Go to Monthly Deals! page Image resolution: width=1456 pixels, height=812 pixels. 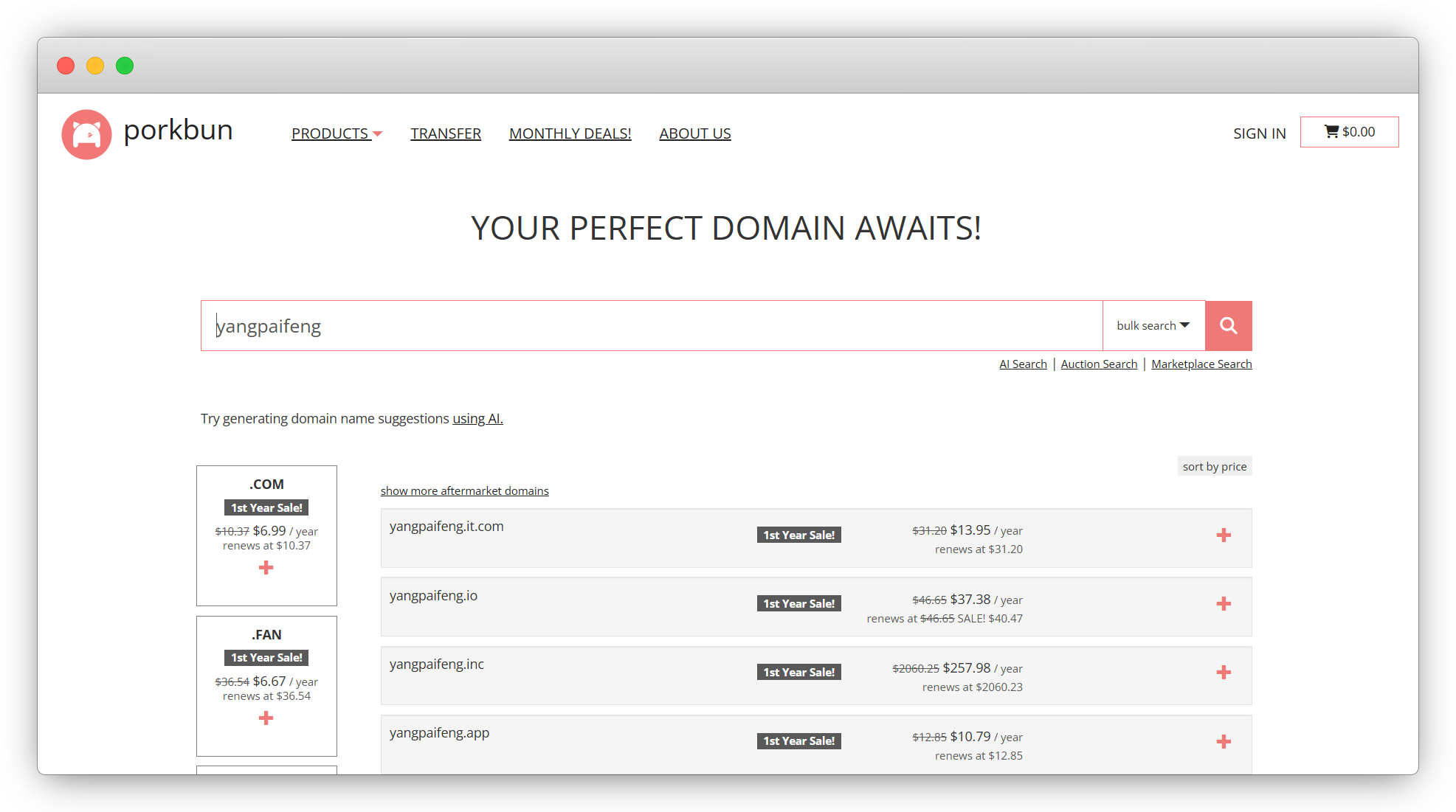[x=570, y=133]
